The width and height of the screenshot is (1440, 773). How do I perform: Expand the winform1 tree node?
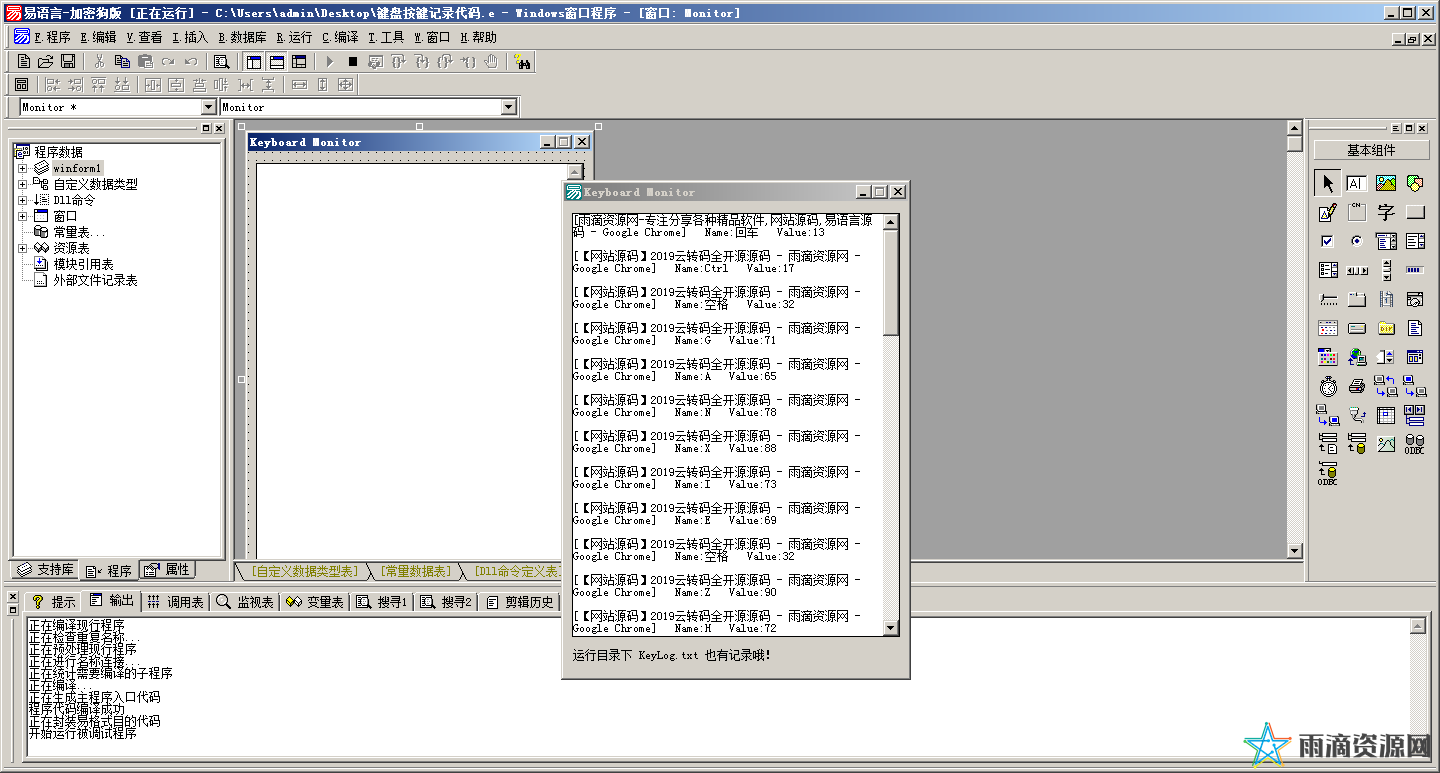[x=22, y=168]
